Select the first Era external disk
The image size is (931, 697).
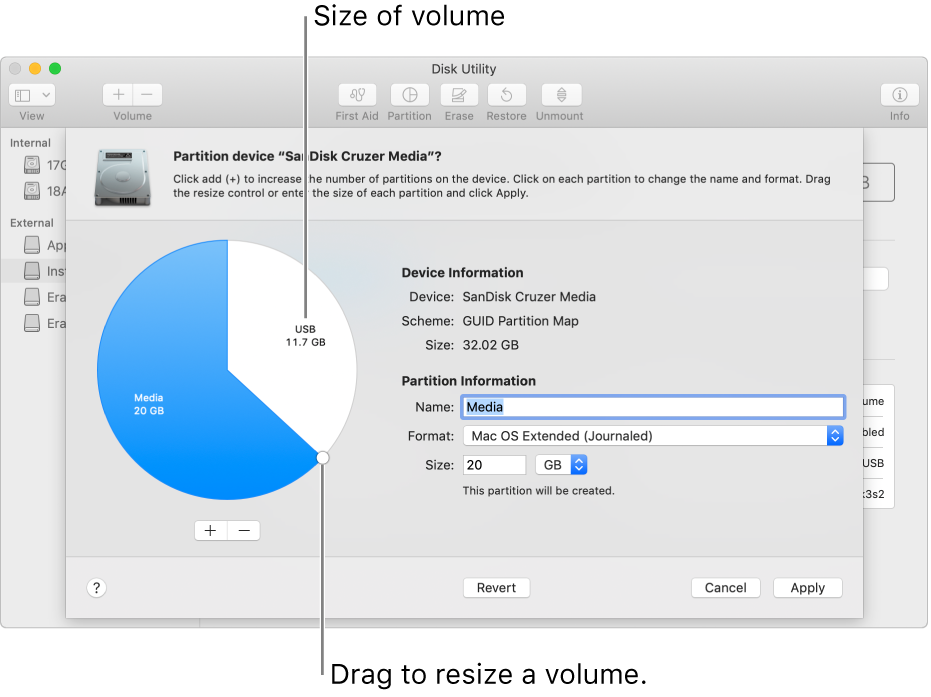coord(45,297)
